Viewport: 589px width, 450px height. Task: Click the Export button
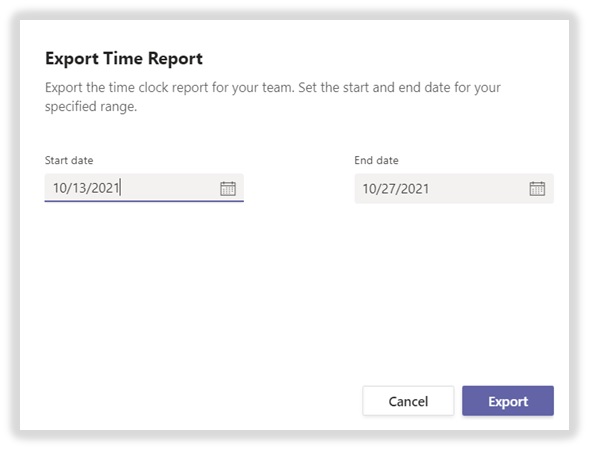[508, 401]
